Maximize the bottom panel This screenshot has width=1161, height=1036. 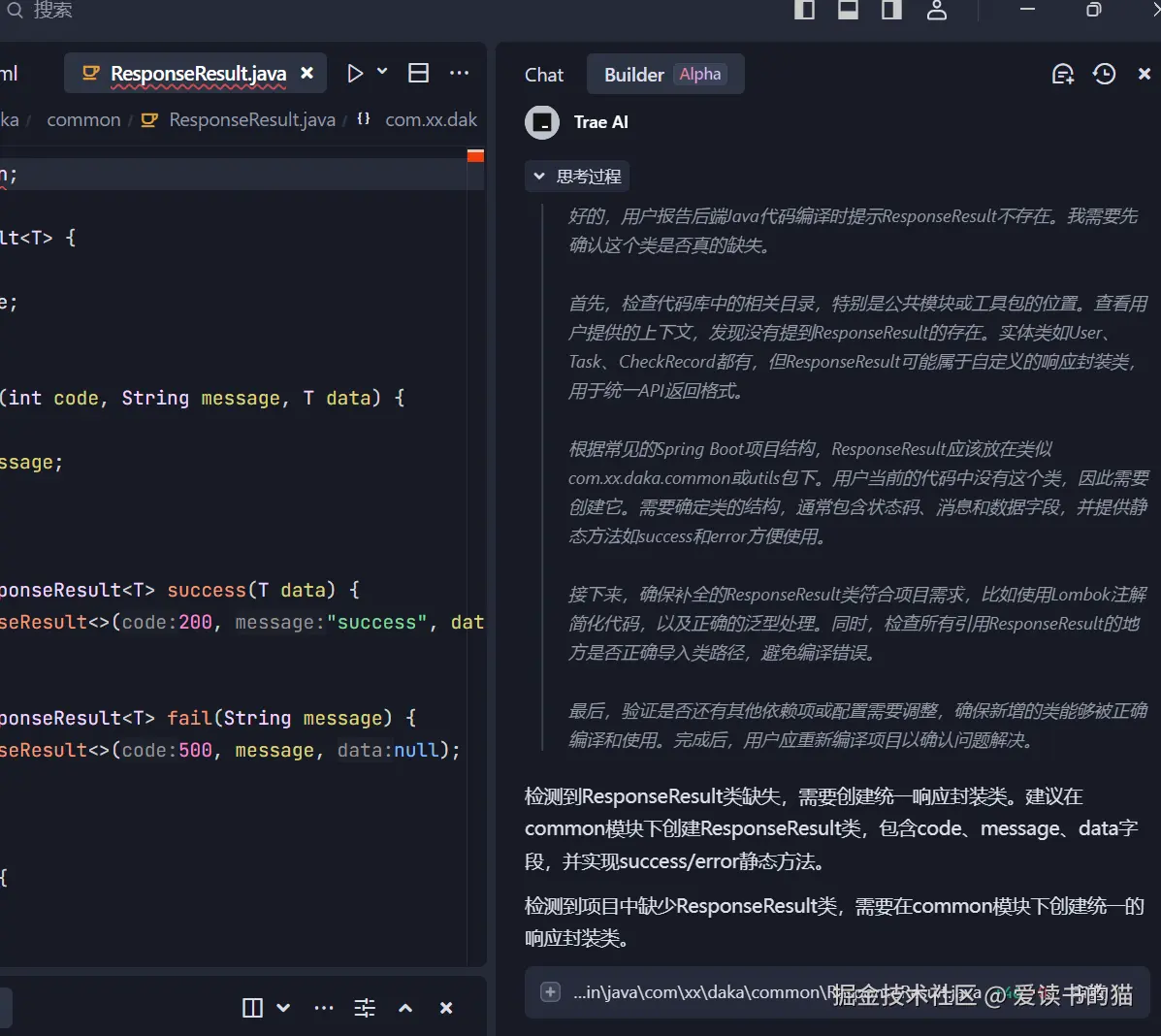(x=404, y=1008)
